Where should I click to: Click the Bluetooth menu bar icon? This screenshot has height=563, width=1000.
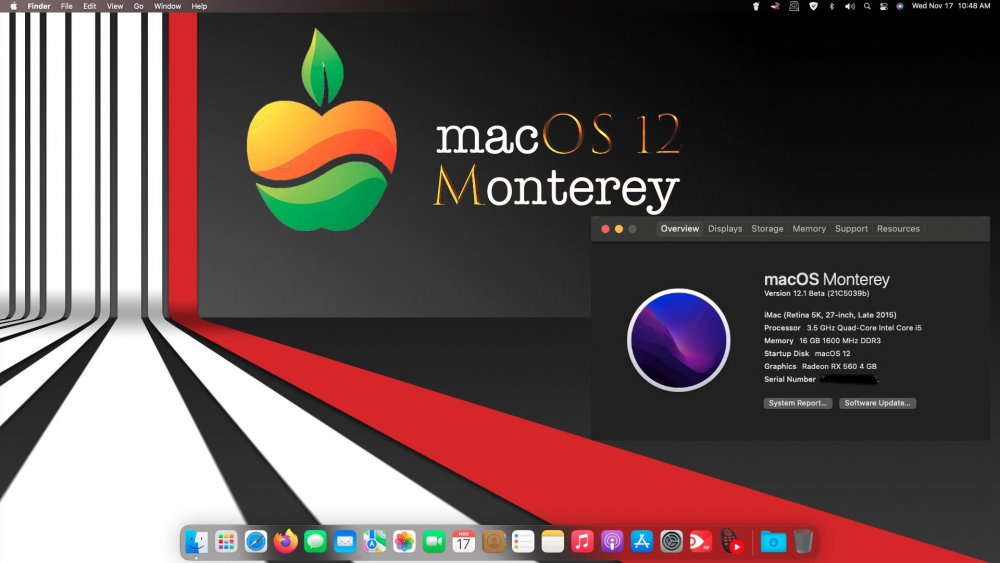tap(831, 6)
